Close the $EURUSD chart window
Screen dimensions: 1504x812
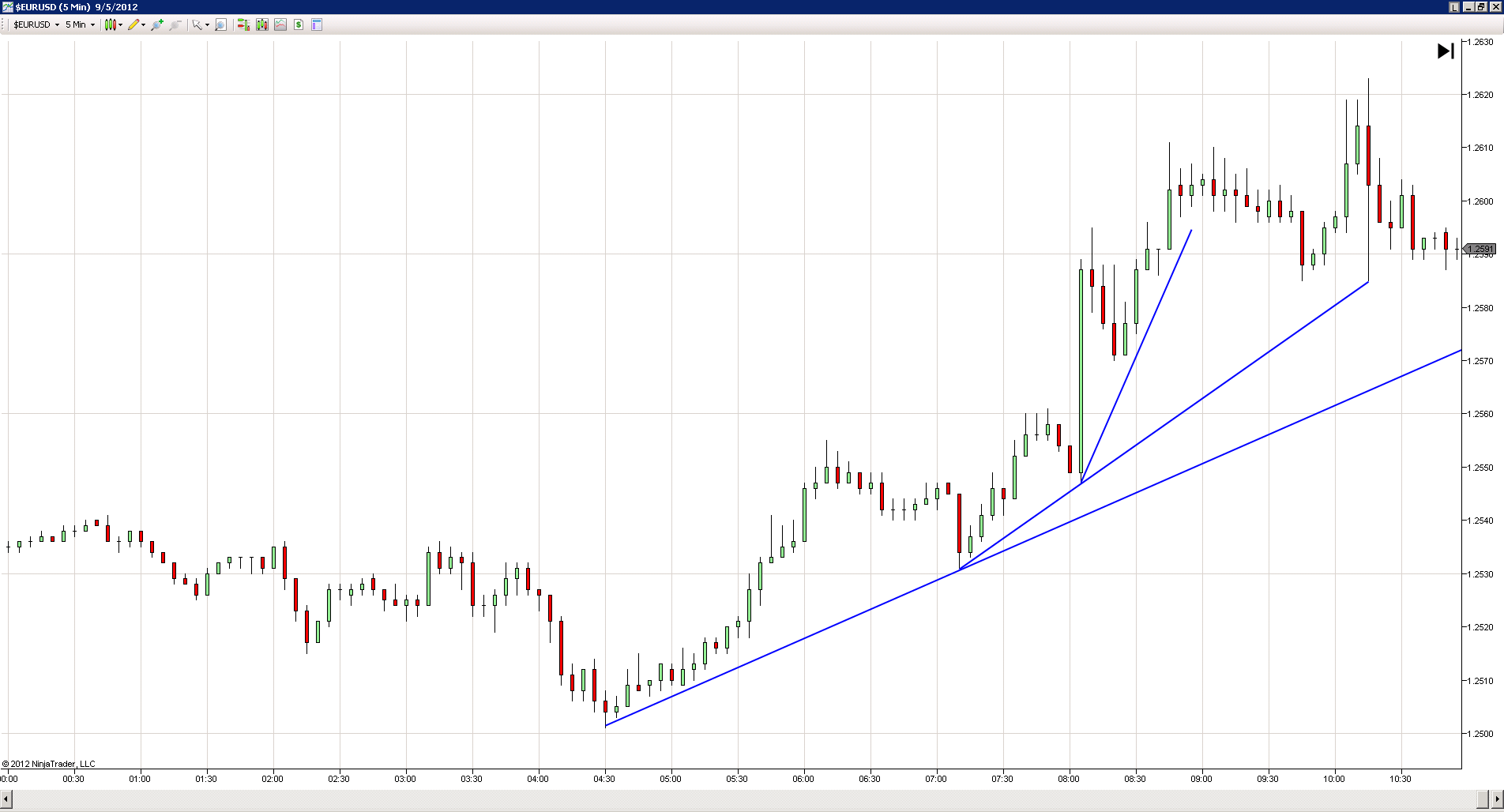point(1495,7)
